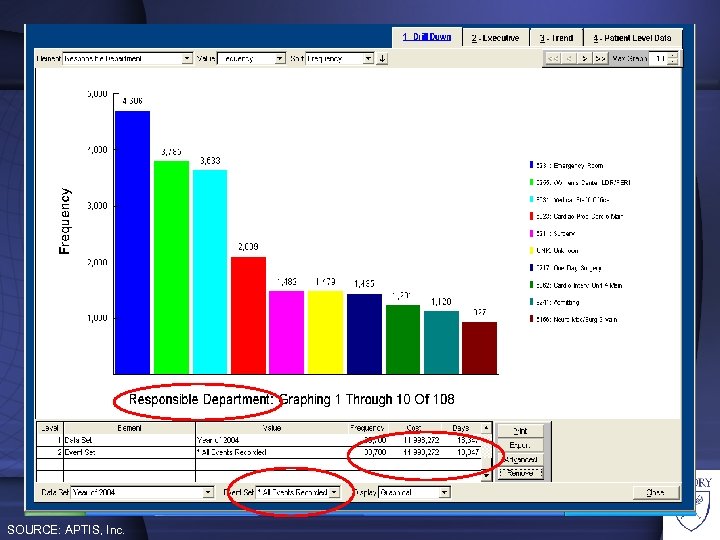Open the Display dropdown set to Graphical
Screen dimensions: 720x540
click(414, 492)
